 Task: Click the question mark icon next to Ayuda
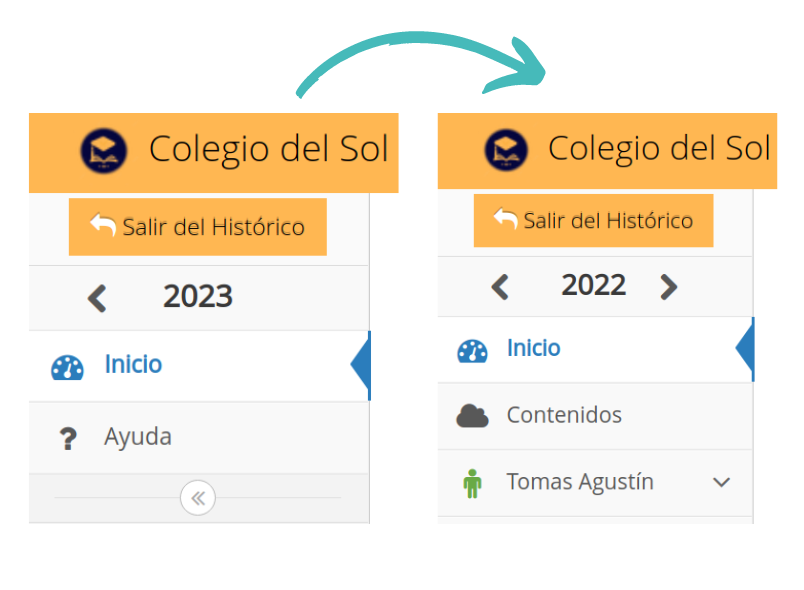[68, 439]
